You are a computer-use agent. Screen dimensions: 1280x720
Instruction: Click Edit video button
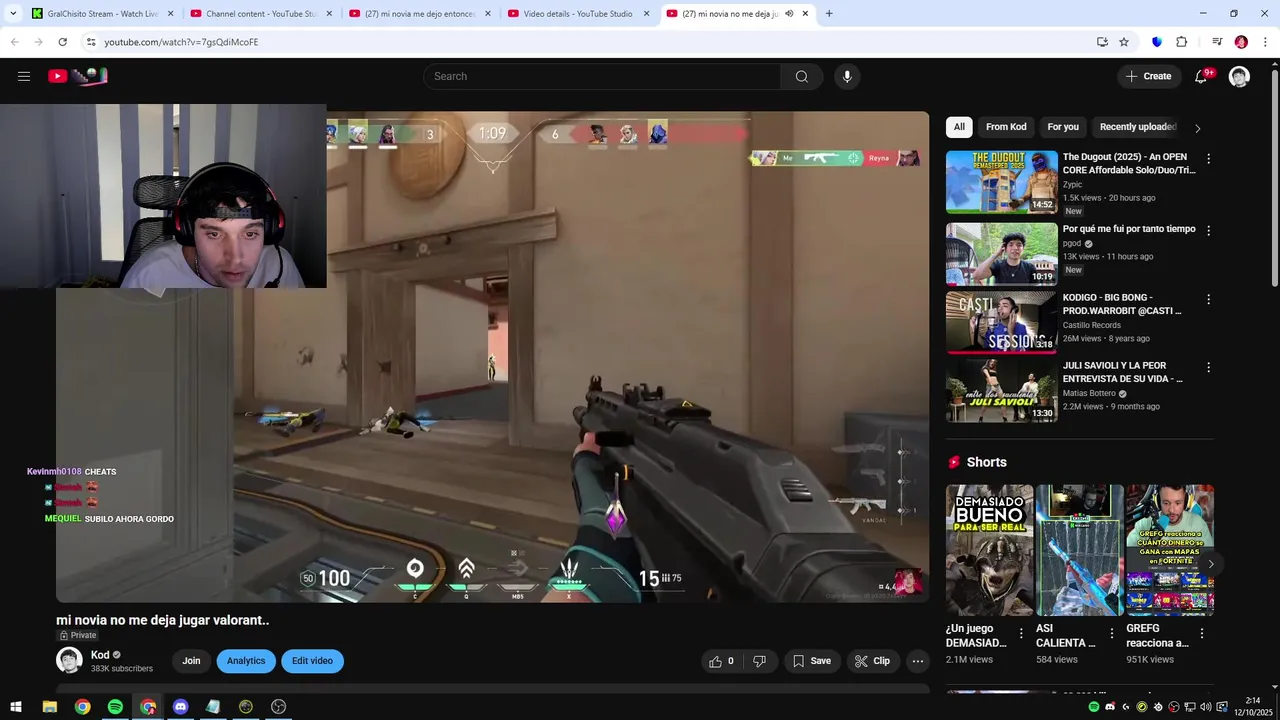pos(312,661)
